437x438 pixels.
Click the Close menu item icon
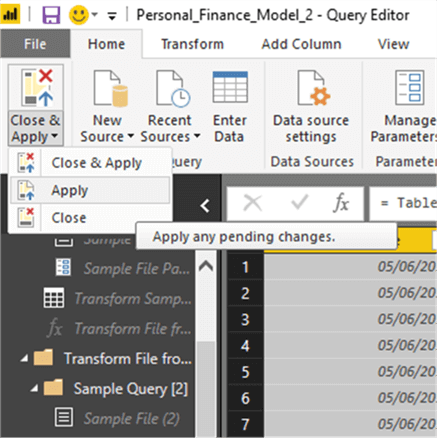(x=26, y=217)
